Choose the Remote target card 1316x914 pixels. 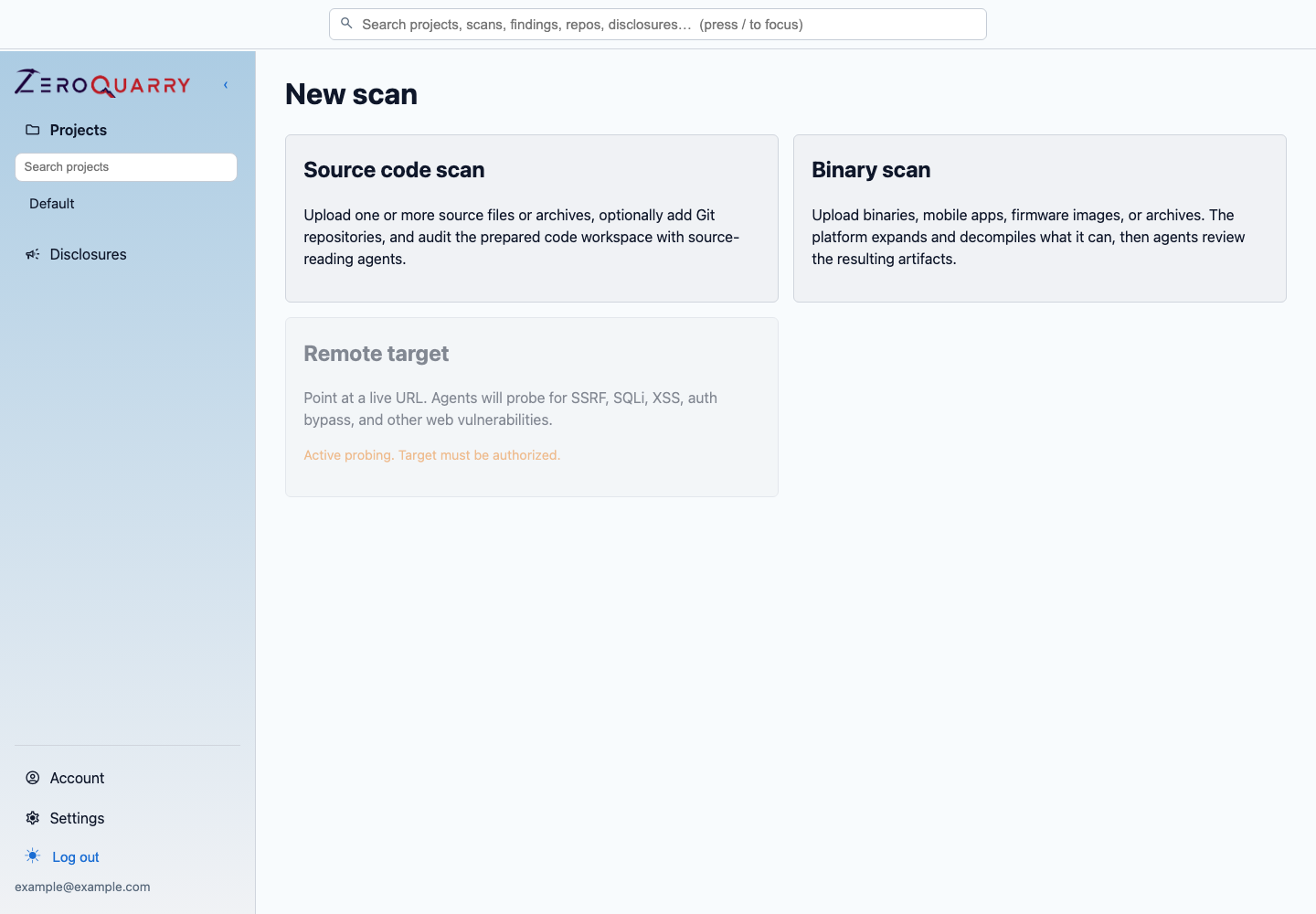(x=532, y=408)
